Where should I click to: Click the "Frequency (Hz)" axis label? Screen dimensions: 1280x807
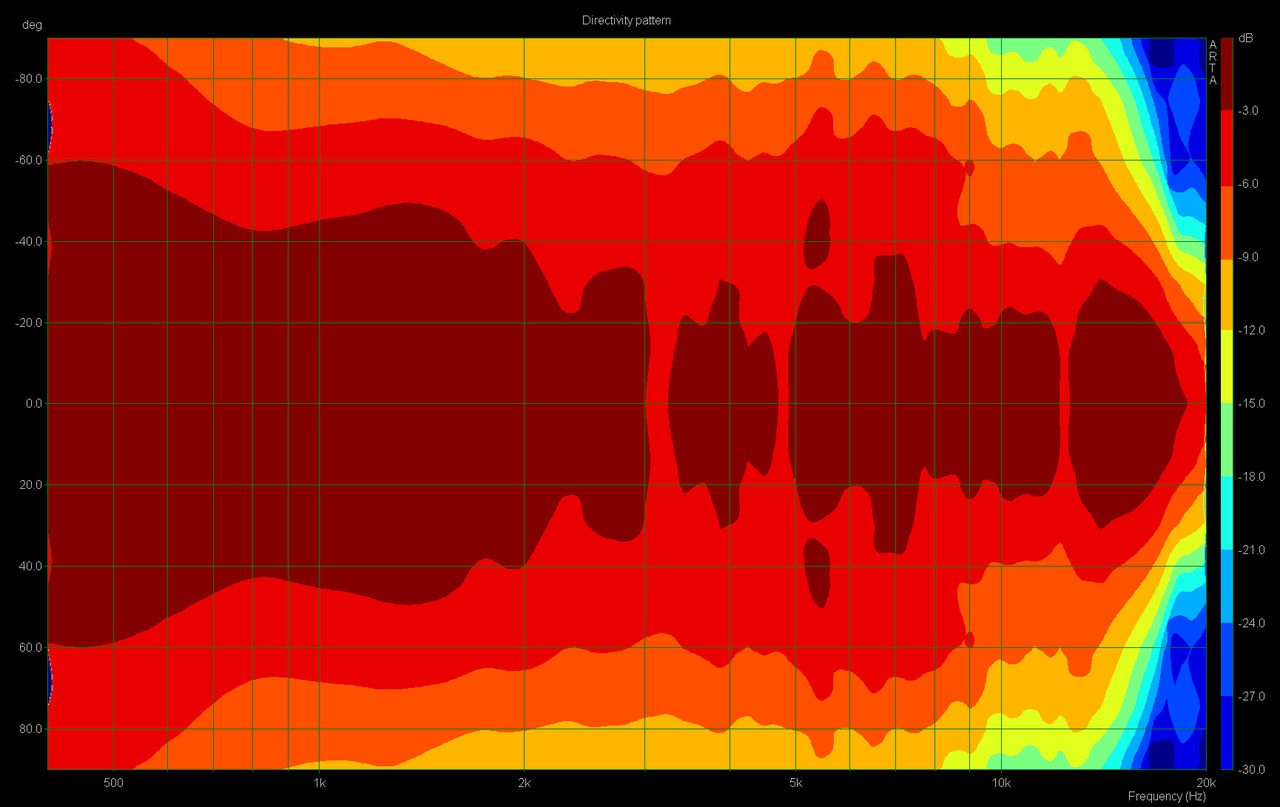tap(1167, 796)
